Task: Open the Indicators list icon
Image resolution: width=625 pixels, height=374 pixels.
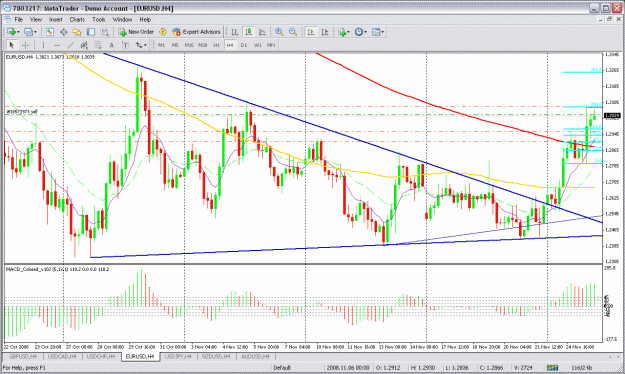Action: [342, 32]
